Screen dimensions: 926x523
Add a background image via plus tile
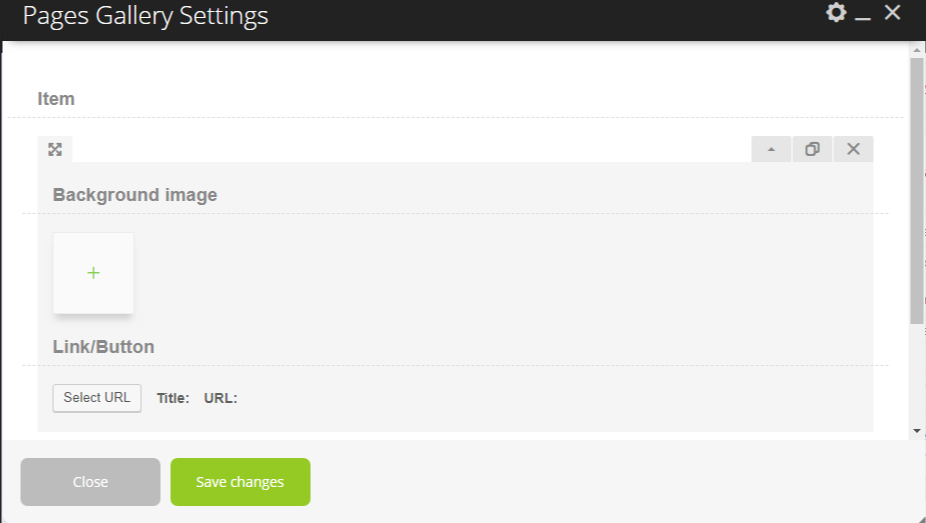(93, 273)
